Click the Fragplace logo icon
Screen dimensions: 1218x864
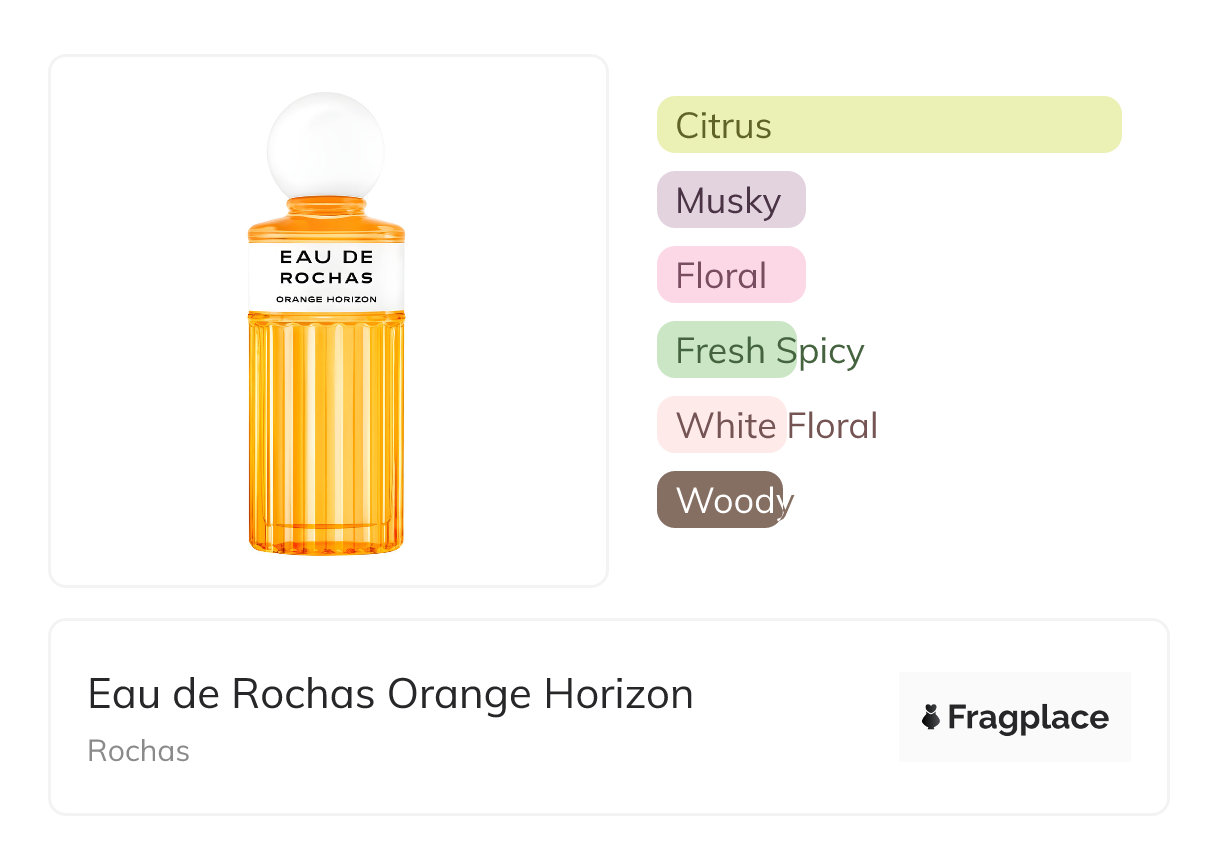pyautogui.click(x=931, y=717)
